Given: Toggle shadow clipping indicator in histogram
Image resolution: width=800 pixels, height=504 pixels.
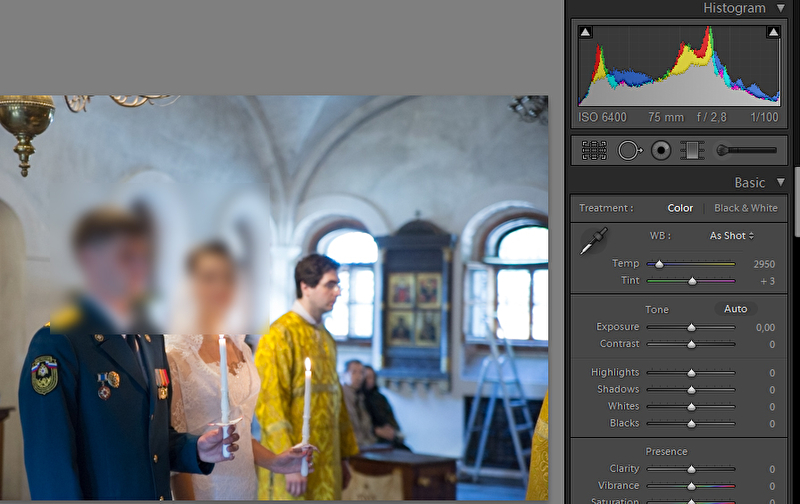Looking at the screenshot, I should coord(586,33).
